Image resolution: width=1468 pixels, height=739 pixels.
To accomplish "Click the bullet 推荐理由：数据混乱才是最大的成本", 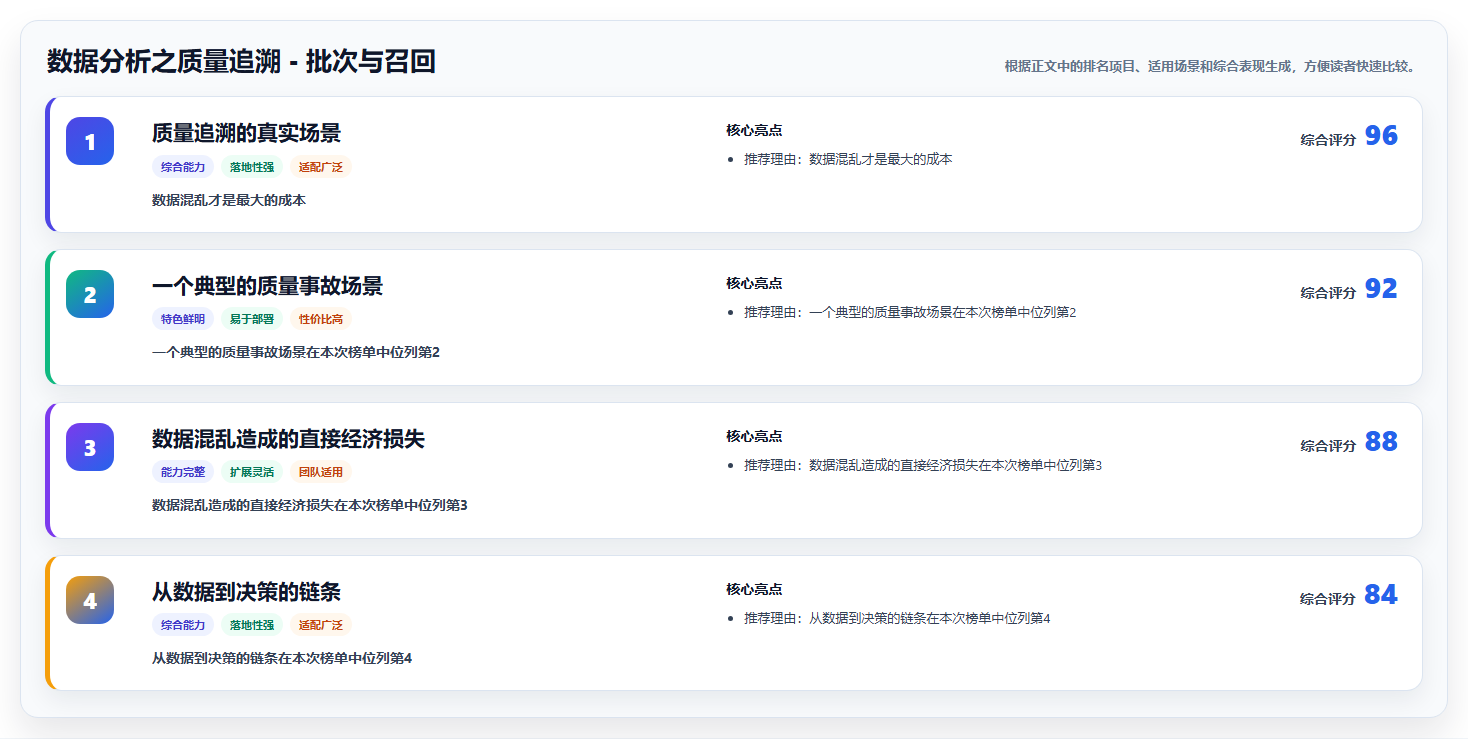I will [848, 159].
